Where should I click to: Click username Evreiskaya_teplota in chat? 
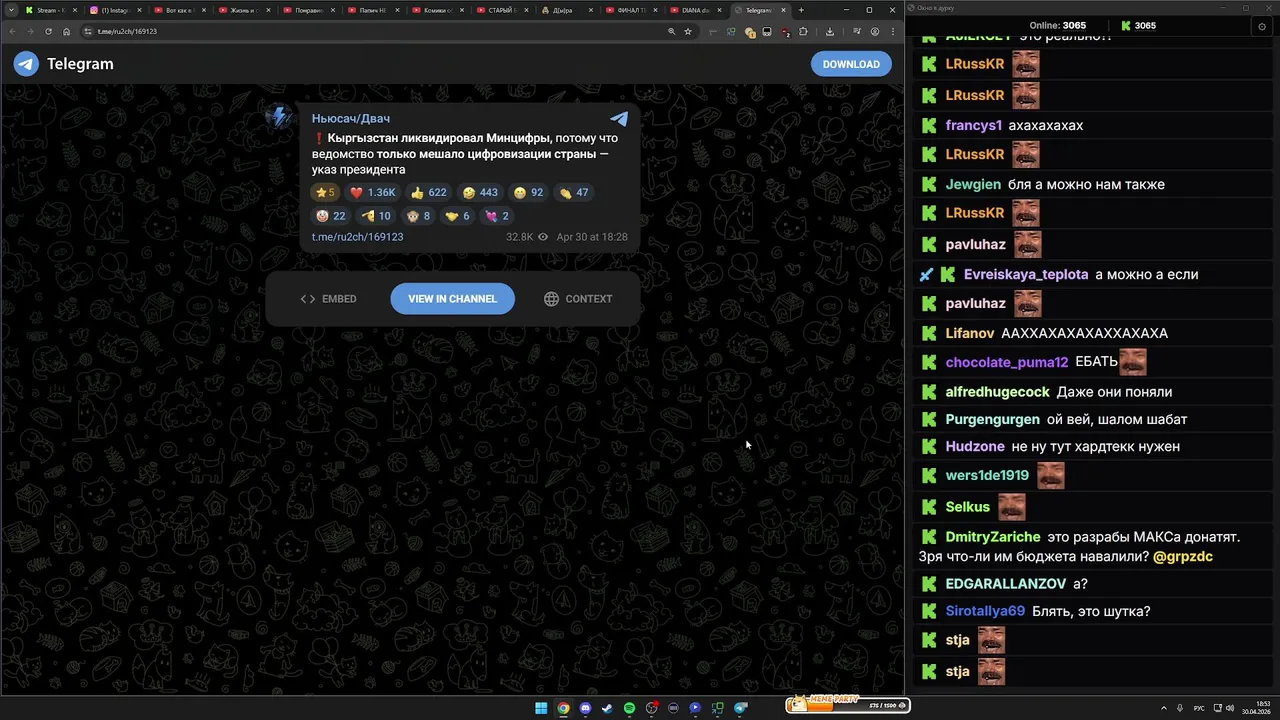(x=1026, y=274)
